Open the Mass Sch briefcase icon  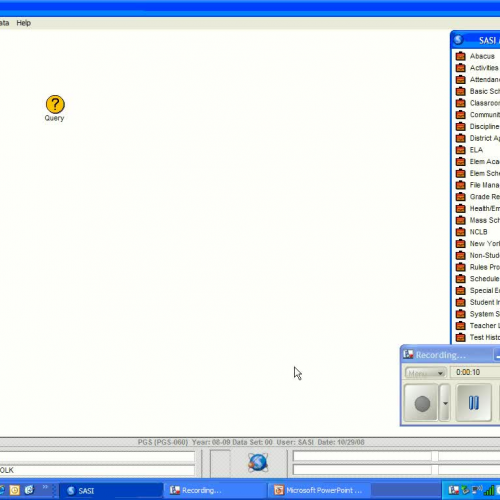[x=460, y=220]
